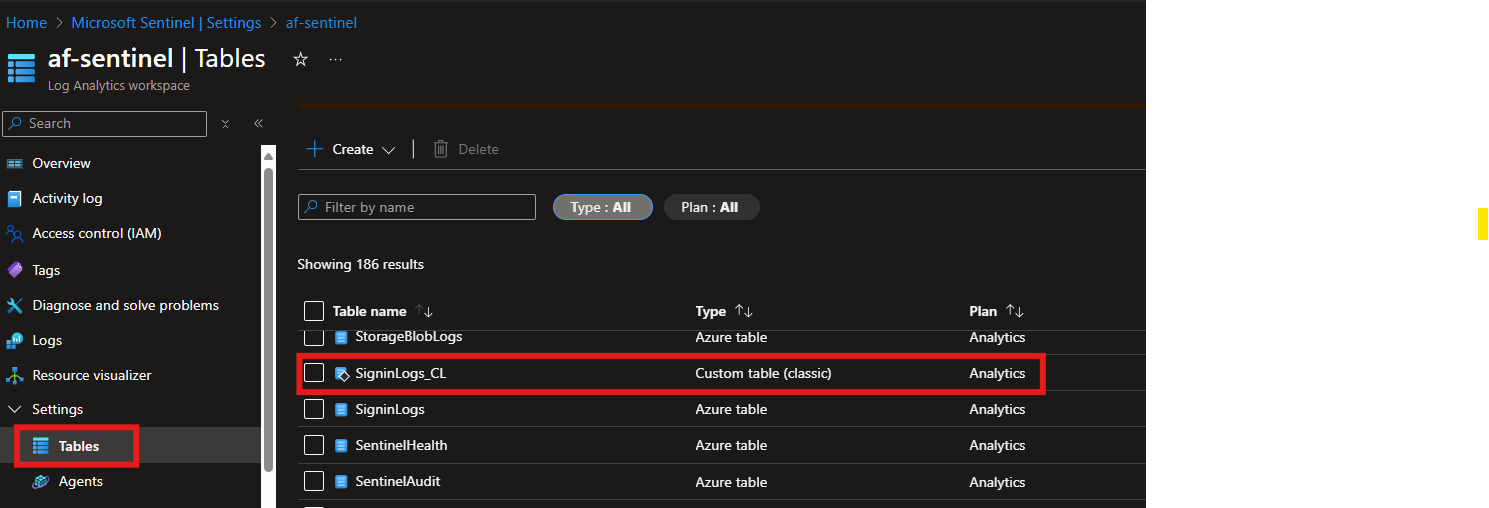The image size is (1489, 508).
Task: Open the Tags icon in sidebar
Action: tap(15, 270)
